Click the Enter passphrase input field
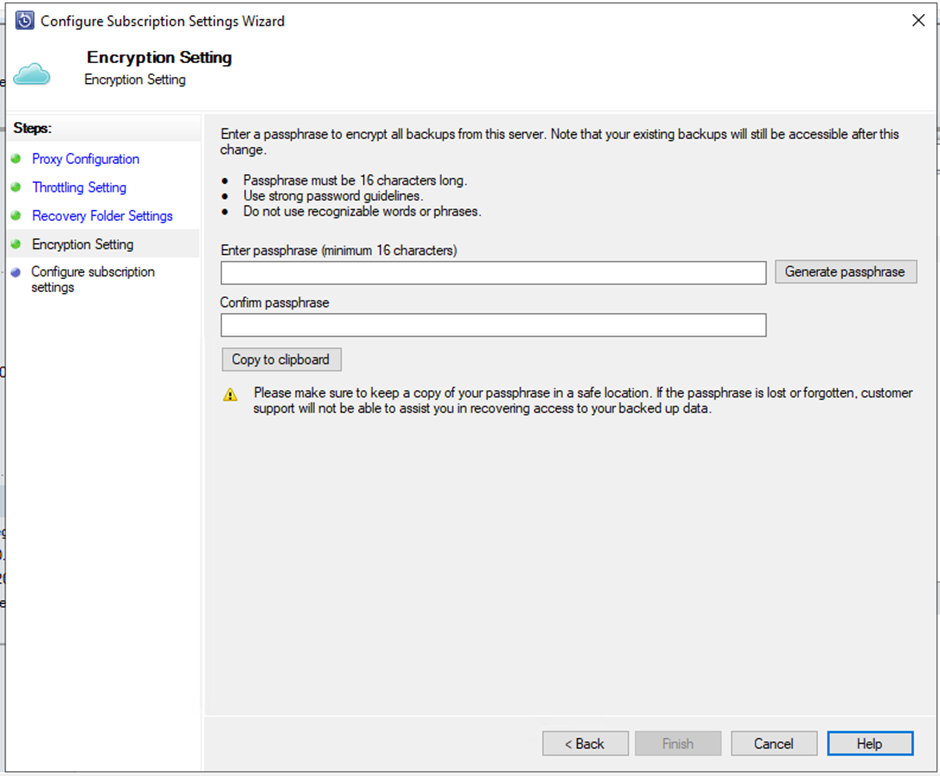The width and height of the screenshot is (940, 776). click(493, 271)
